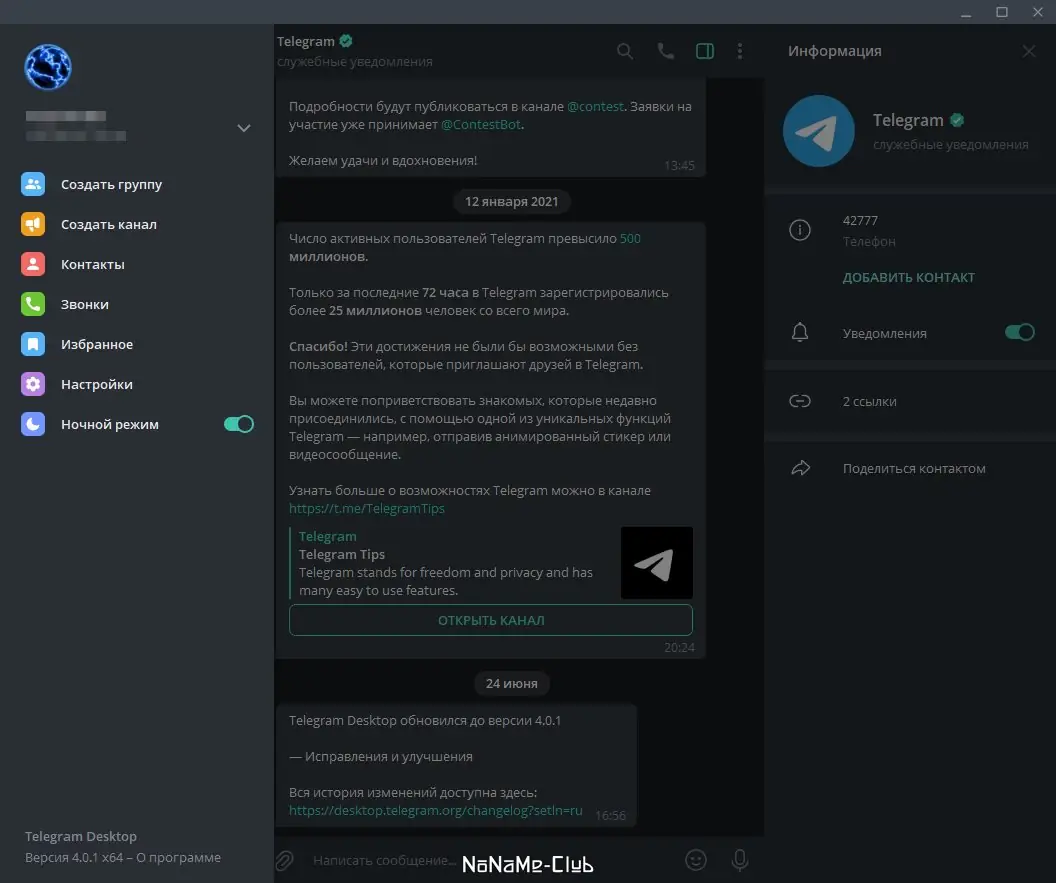Screen dimensions: 1056x883
Task: Click the Telegram logo avatar in info panel
Action: (x=818, y=131)
